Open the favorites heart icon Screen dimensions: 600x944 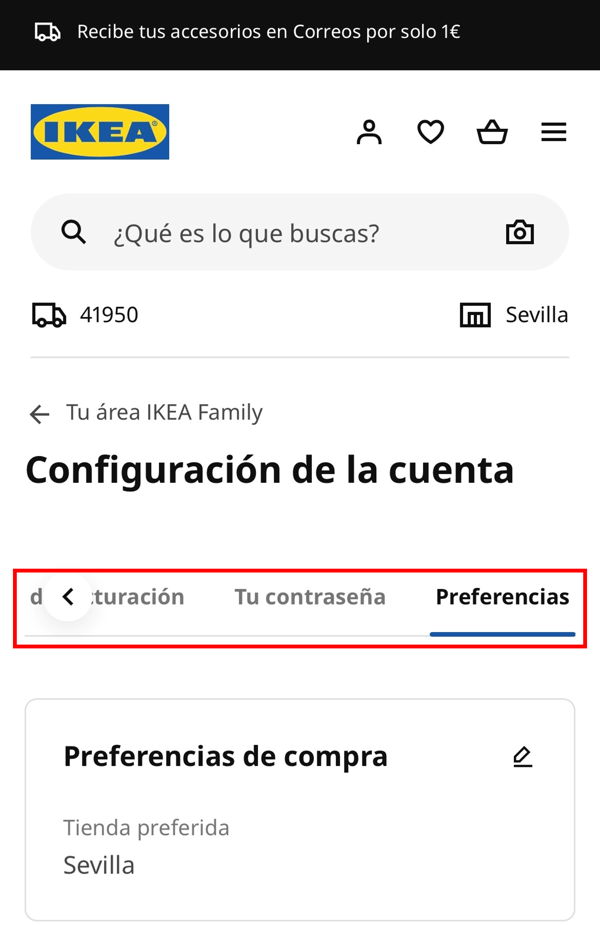pyautogui.click(x=431, y=132)
